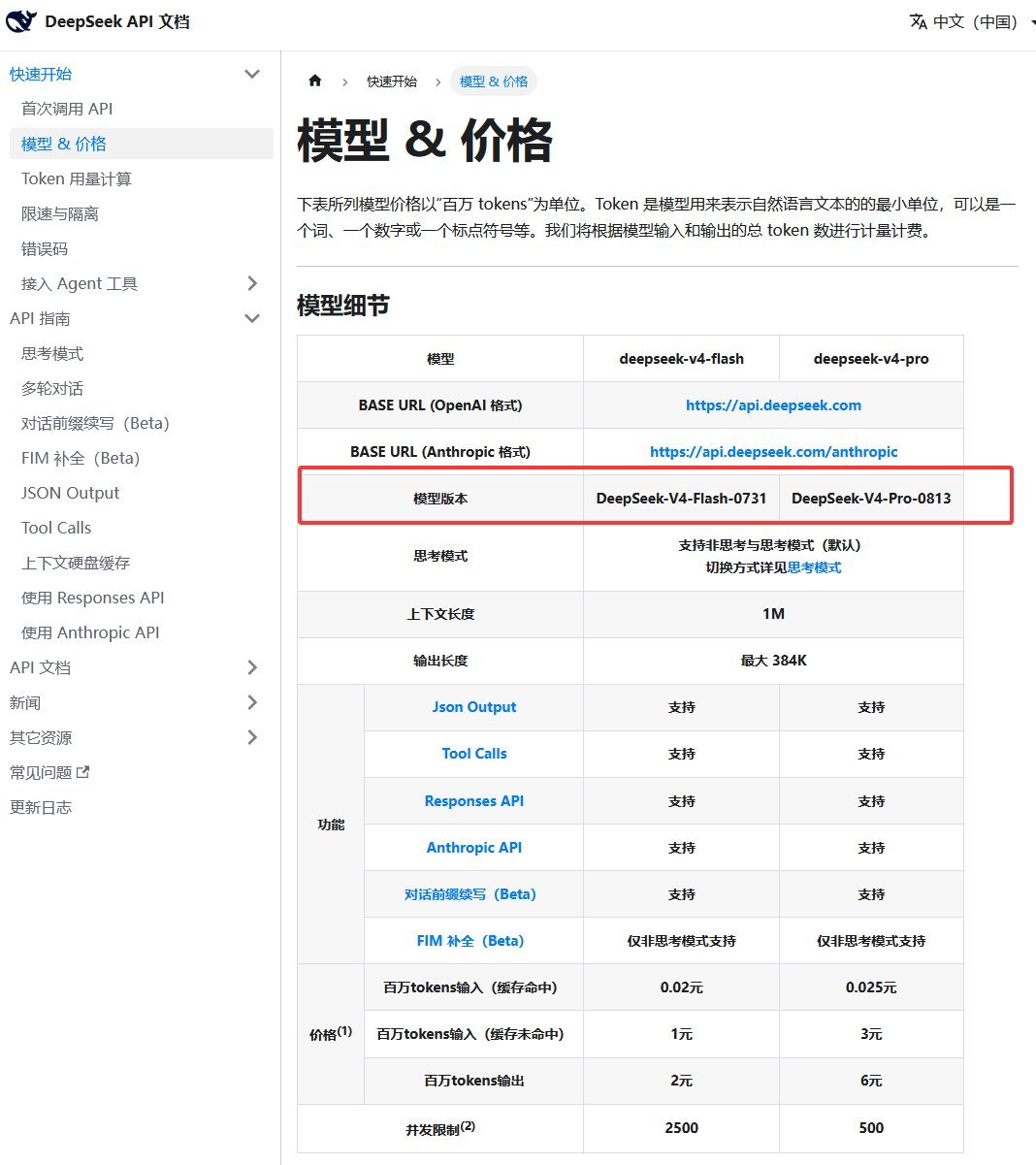Open 对话前缀续写（Beta）table link
1036x1165 pixels.
(470, 894)
